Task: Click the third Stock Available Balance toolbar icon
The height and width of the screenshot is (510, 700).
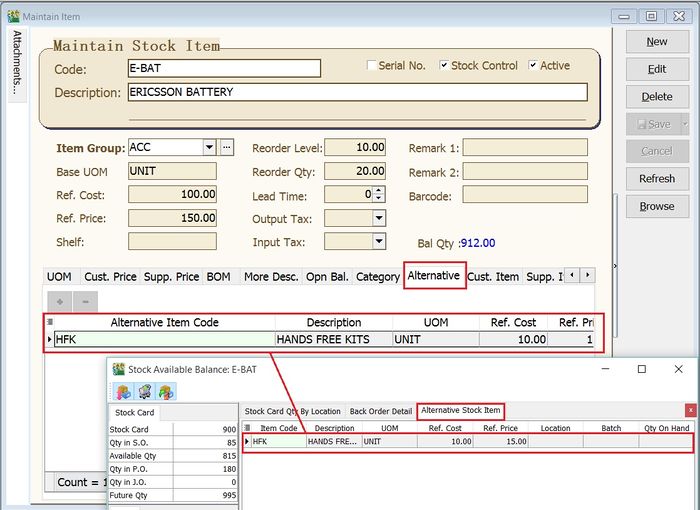Action: pyautogui.click(x=166, y=391)
